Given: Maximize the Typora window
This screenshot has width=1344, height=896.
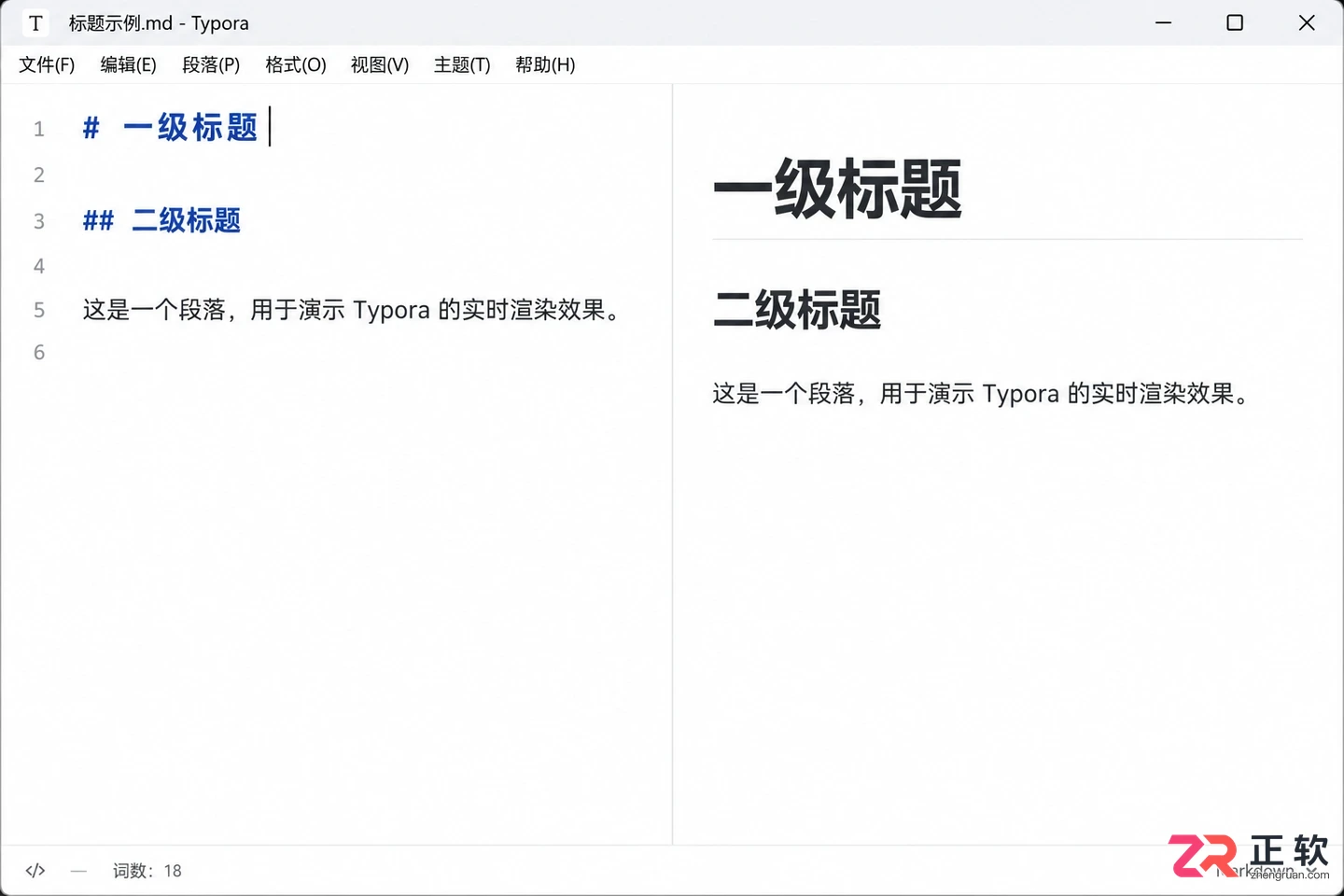Looking at the screenshot, I should click(1235, 22).
